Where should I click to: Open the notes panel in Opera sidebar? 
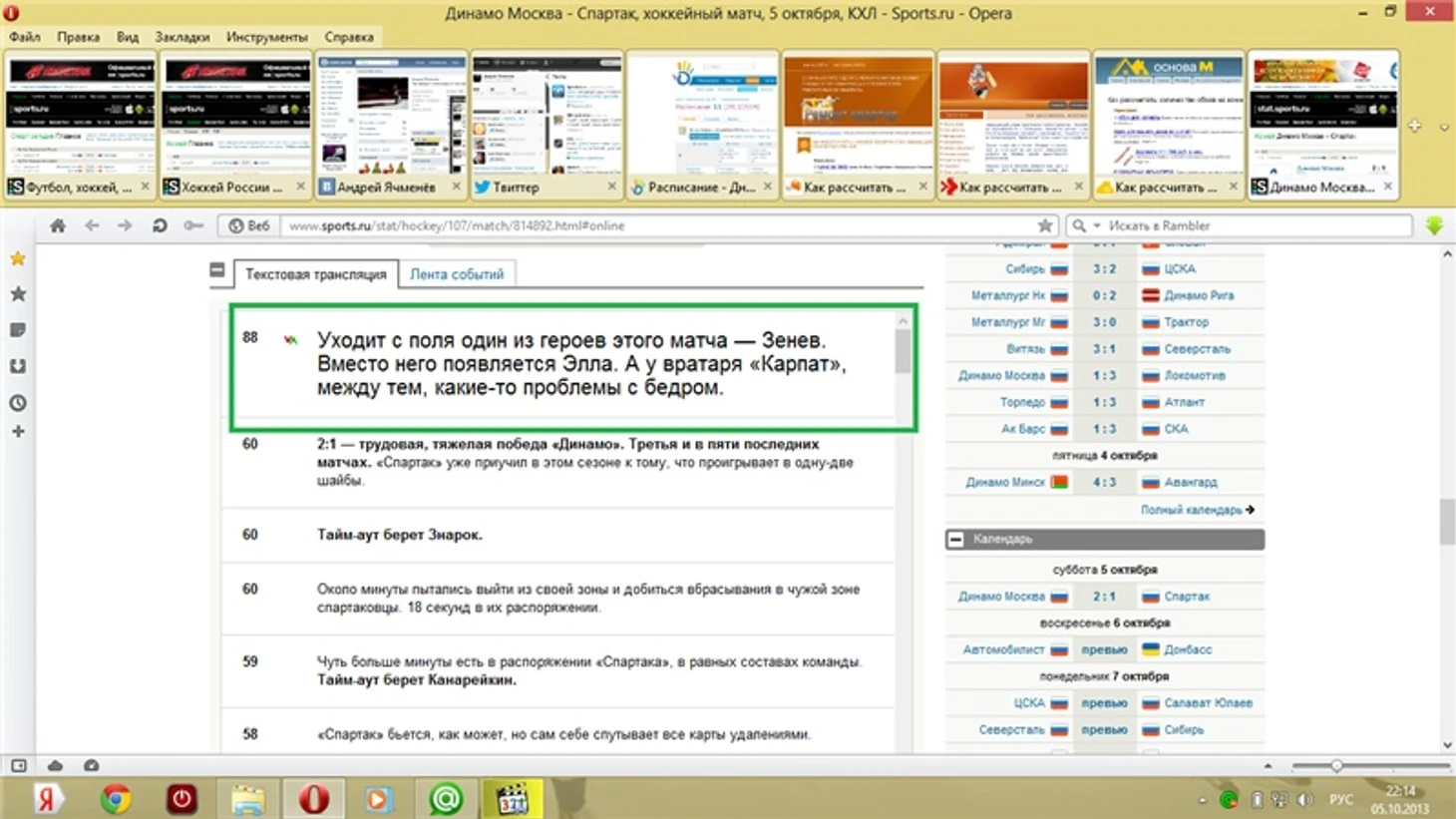(x=18, y=330)
